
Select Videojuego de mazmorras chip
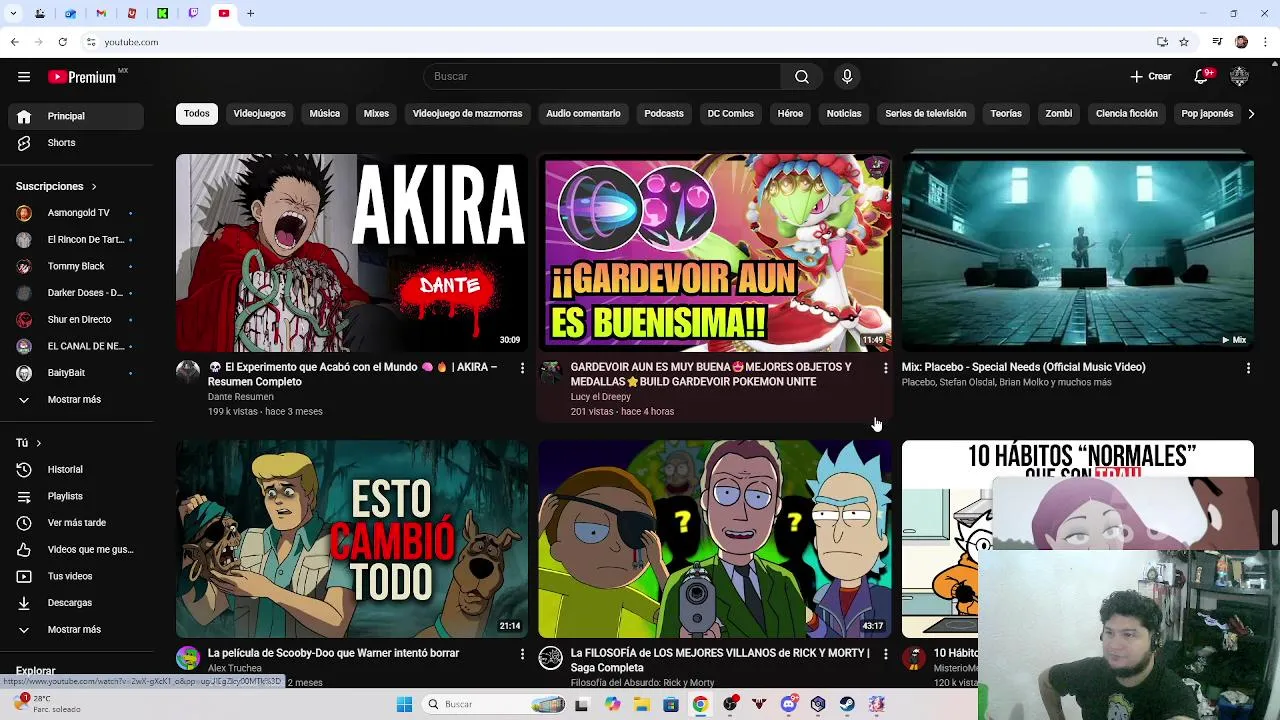click(467, 114)
